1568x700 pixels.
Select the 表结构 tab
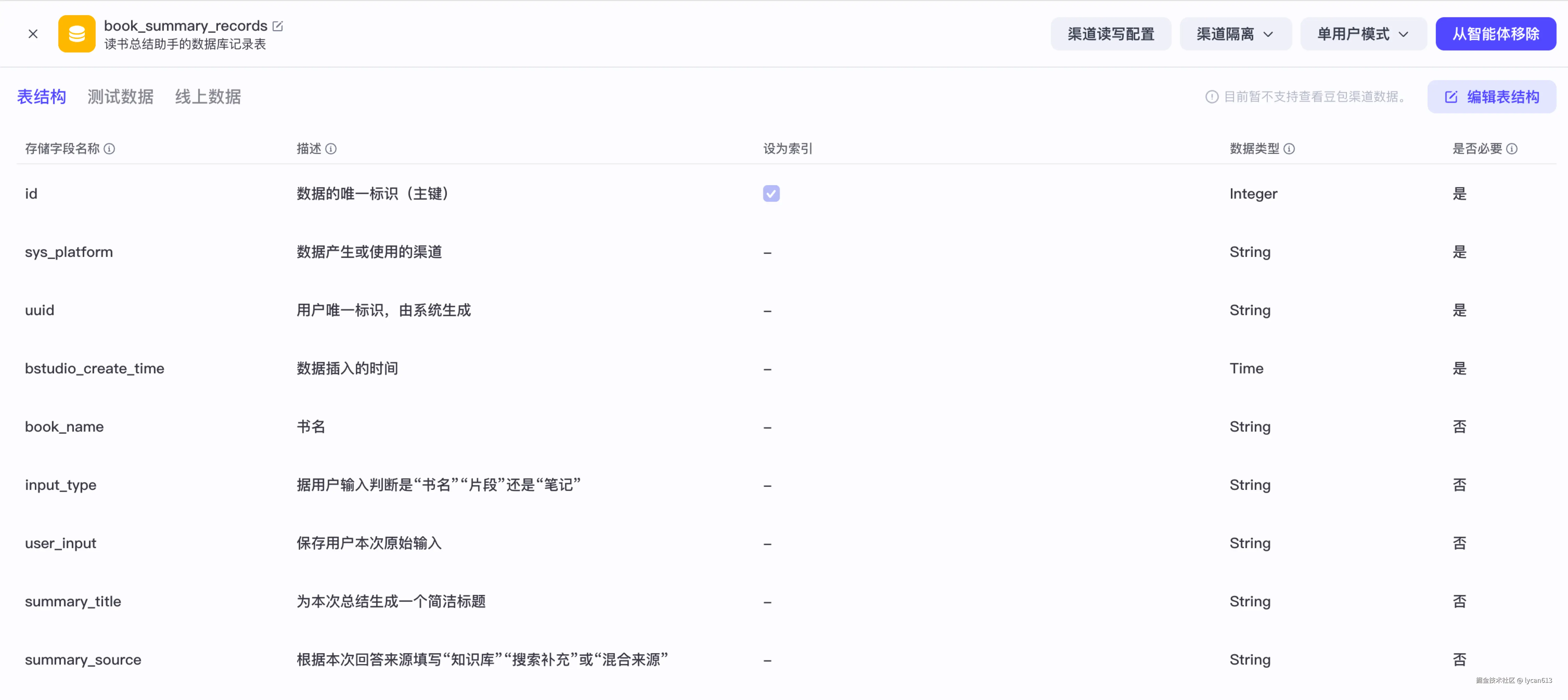pyautogui.click(x=41, y=96)
